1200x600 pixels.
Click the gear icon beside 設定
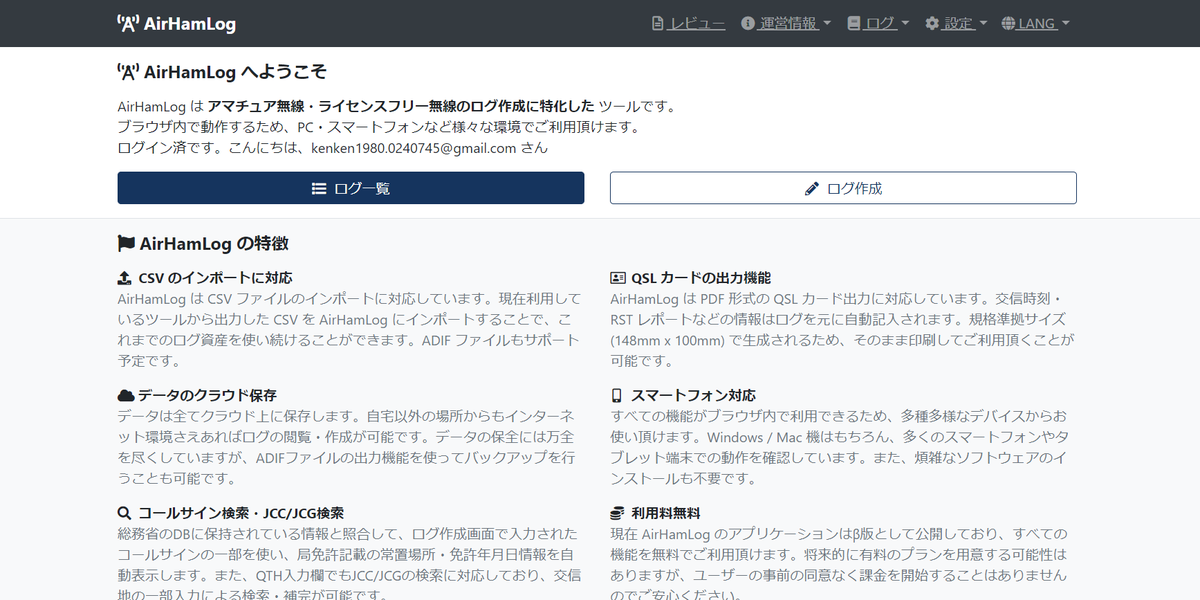click(932, 23)
